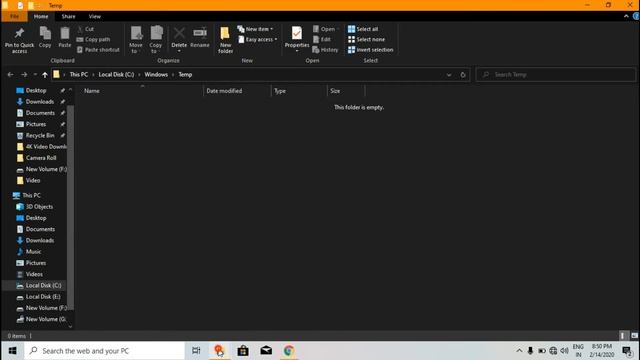Switch to large icons view in status bar

click(634, 336)
